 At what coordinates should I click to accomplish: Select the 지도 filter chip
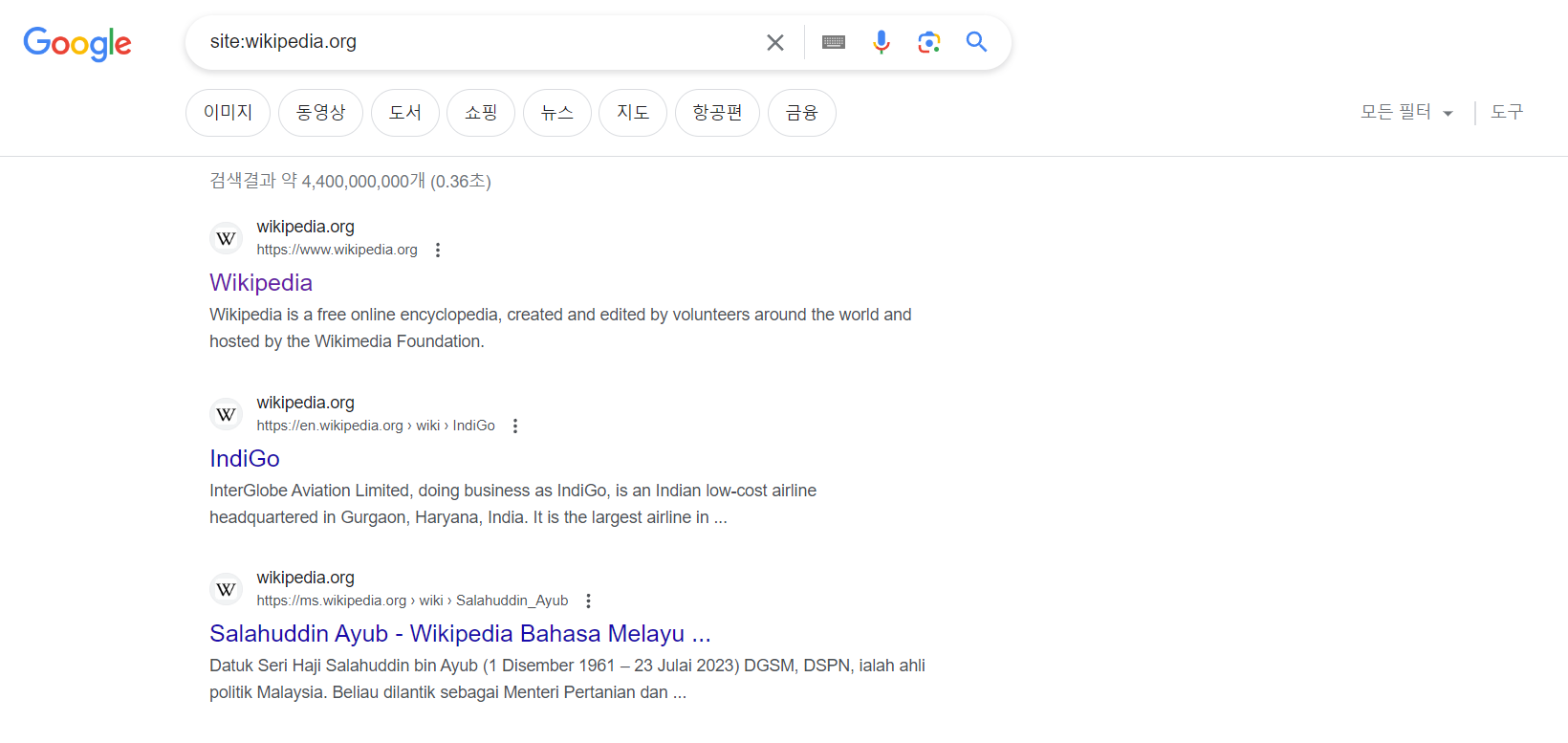tap(633, 113)
